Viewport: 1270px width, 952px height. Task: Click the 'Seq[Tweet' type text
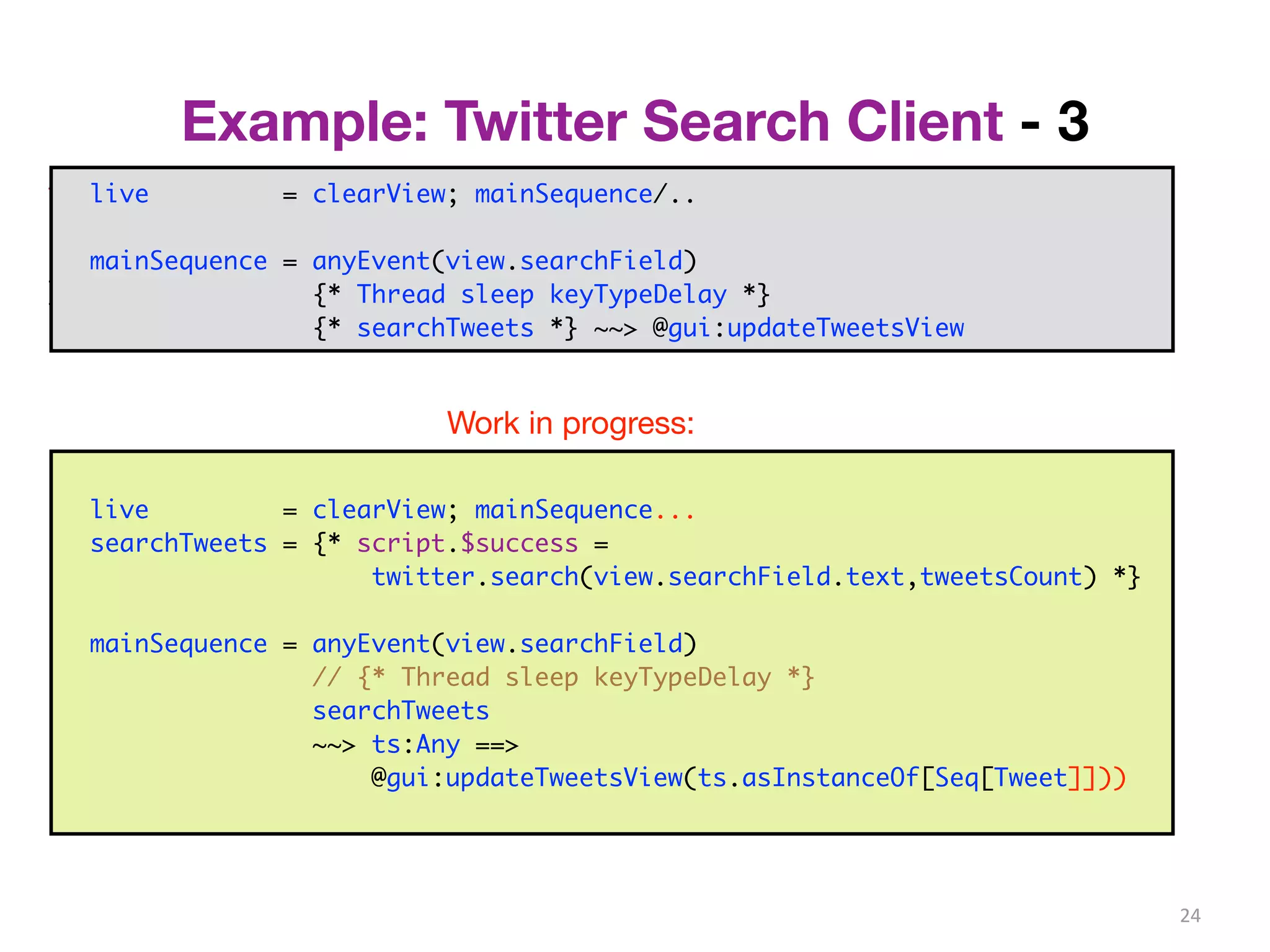coord(1000,778)
